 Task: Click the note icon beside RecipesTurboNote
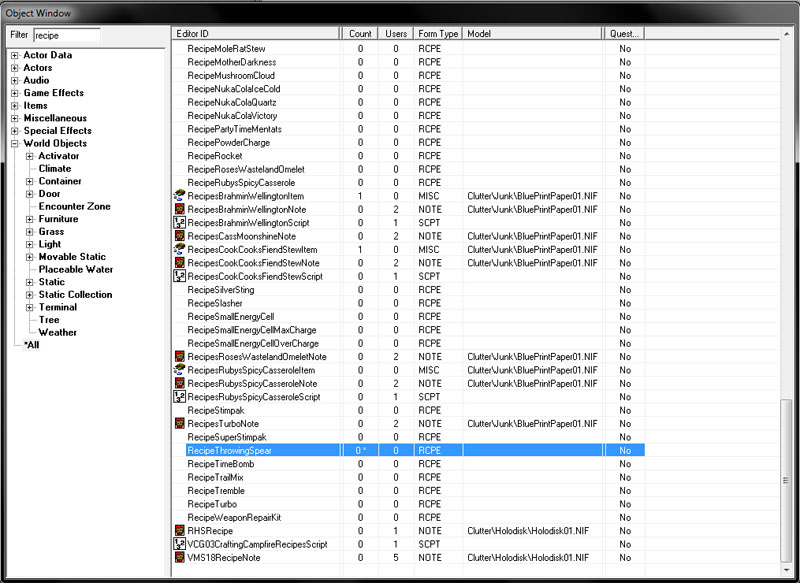179,423
